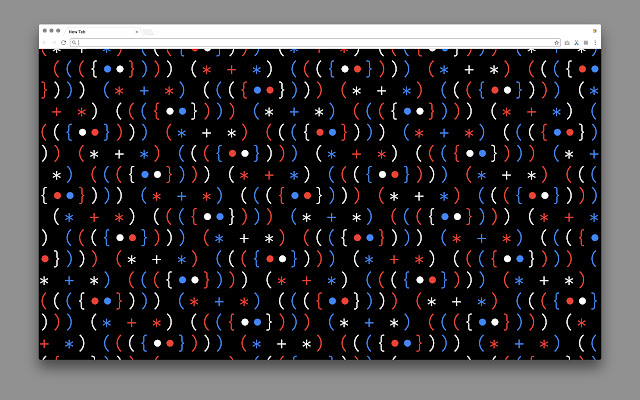640x400 pixels.
Task: Bookmark this page with the star icon
Action: pyautogui.click(x=556, y=42)
